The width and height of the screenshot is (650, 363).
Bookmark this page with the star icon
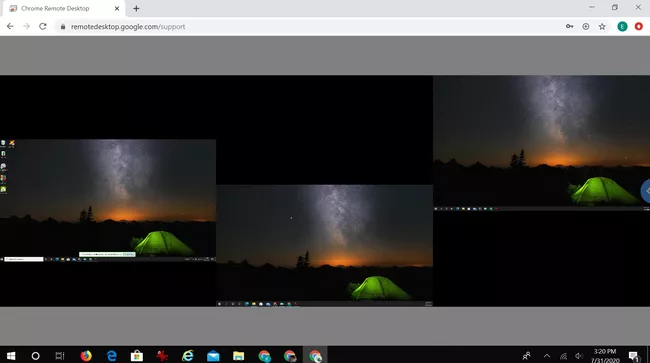(x=602, y=27)
